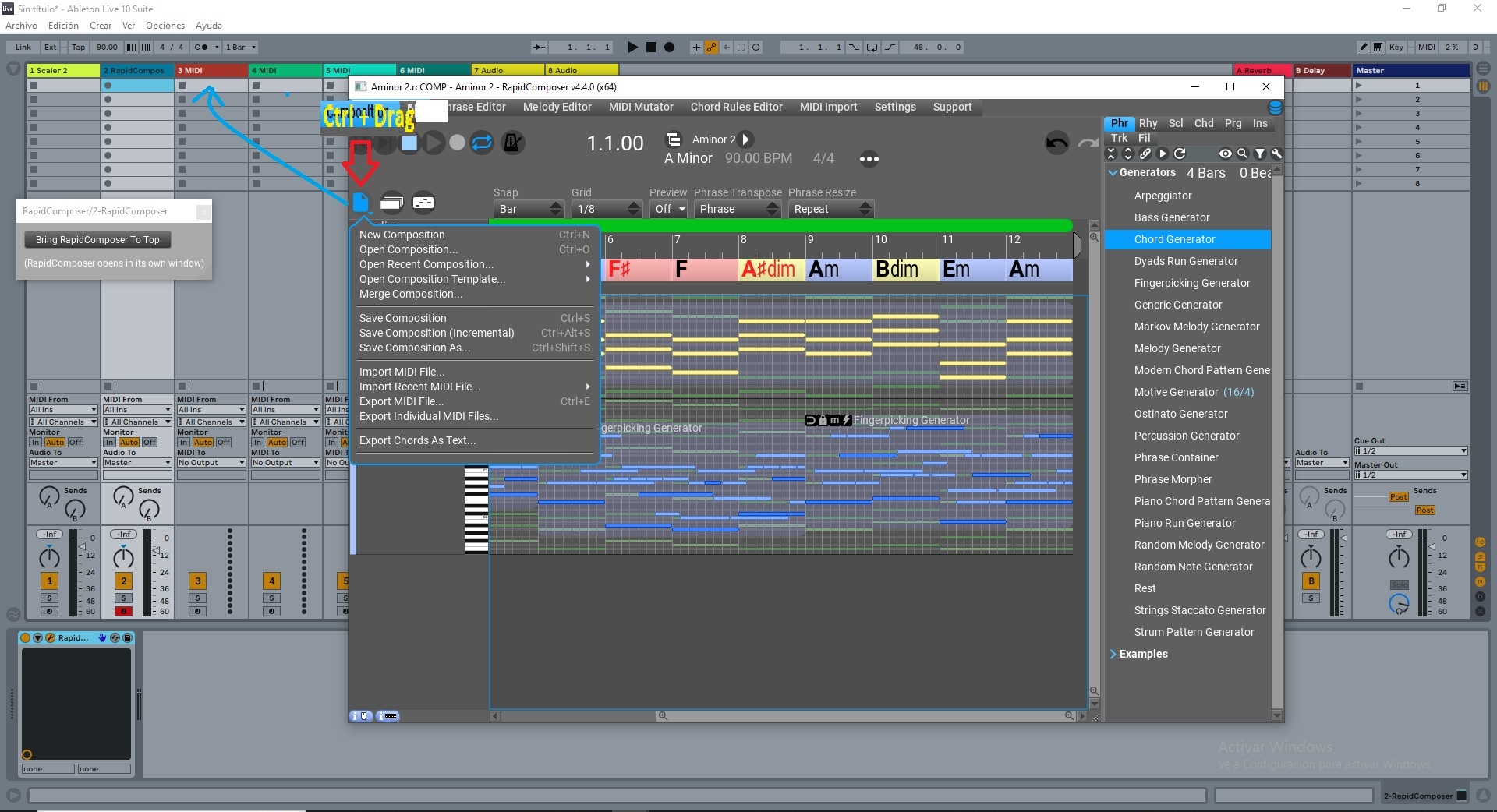Open the Archivo menu in Ableton

coord(21,26)
